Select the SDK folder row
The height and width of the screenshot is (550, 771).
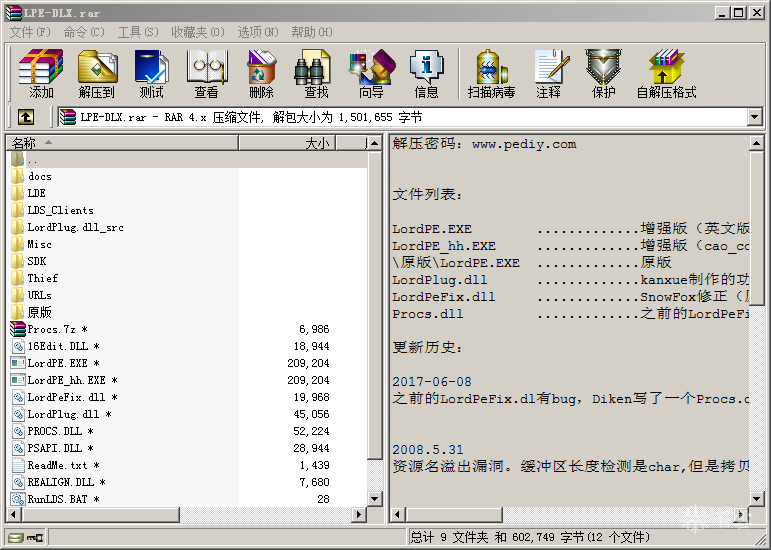[187, 261]
